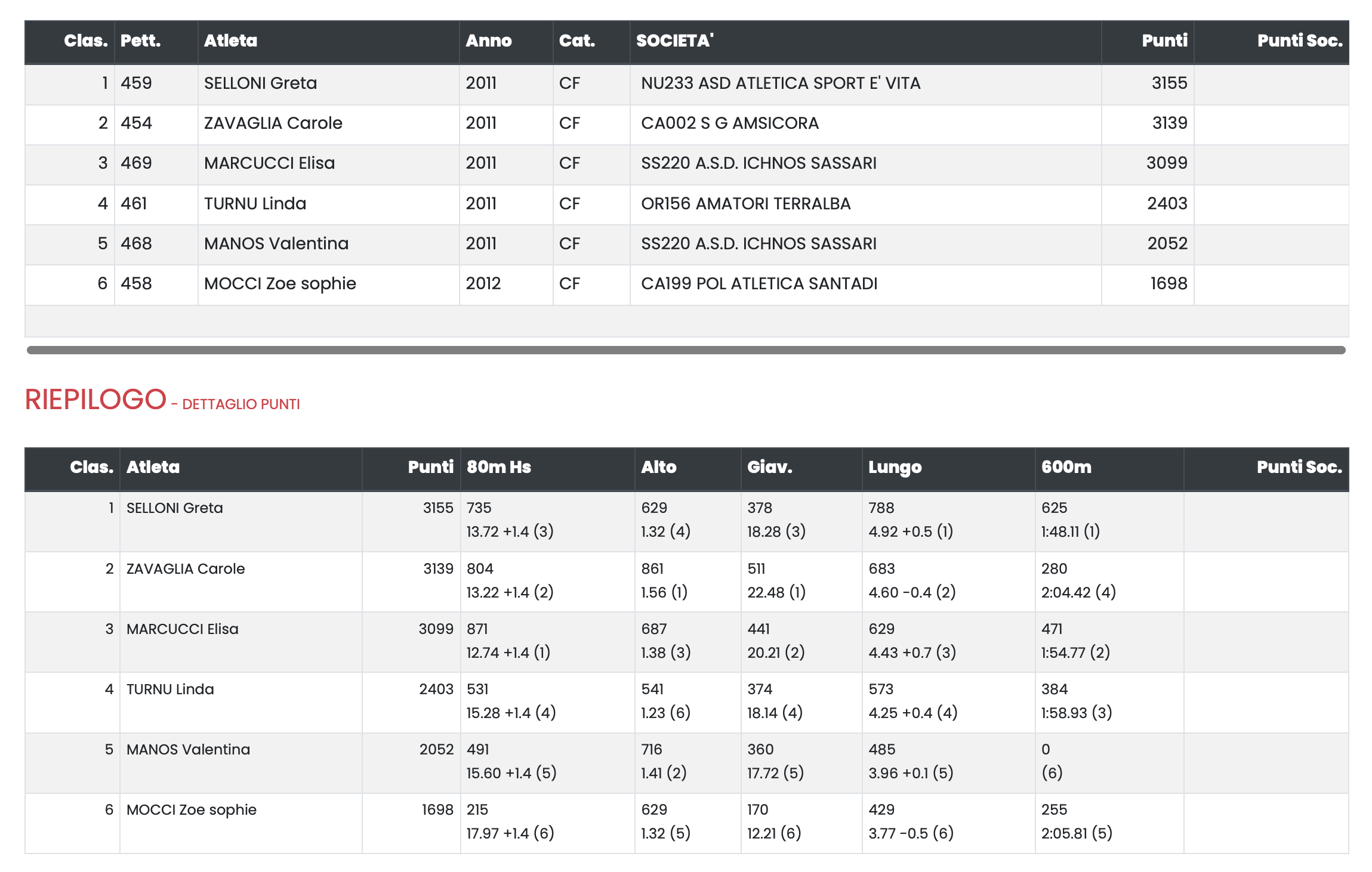
Task: Click the horizontal scrollbar under the first table
Action: (686, 350)
